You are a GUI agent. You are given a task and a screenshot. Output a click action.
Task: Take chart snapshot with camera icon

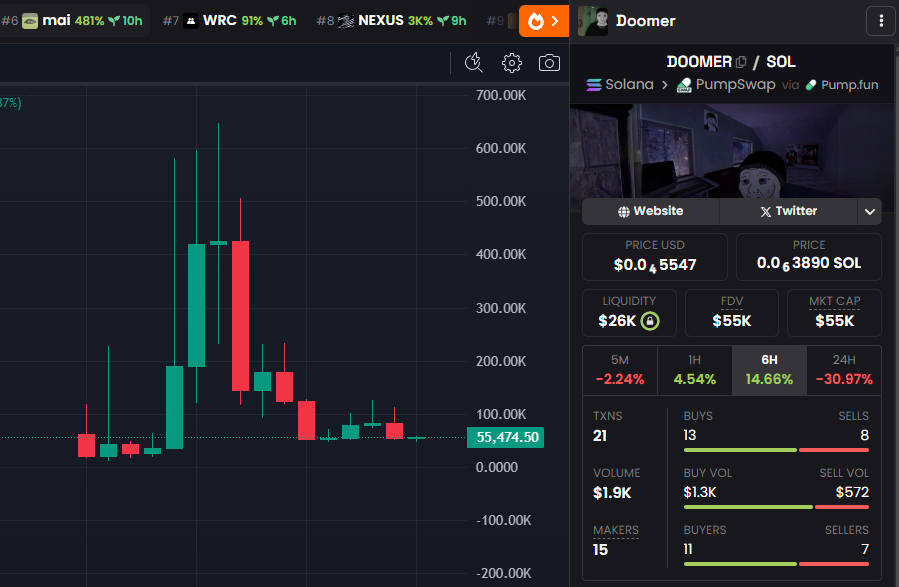[x=549, y=62]
